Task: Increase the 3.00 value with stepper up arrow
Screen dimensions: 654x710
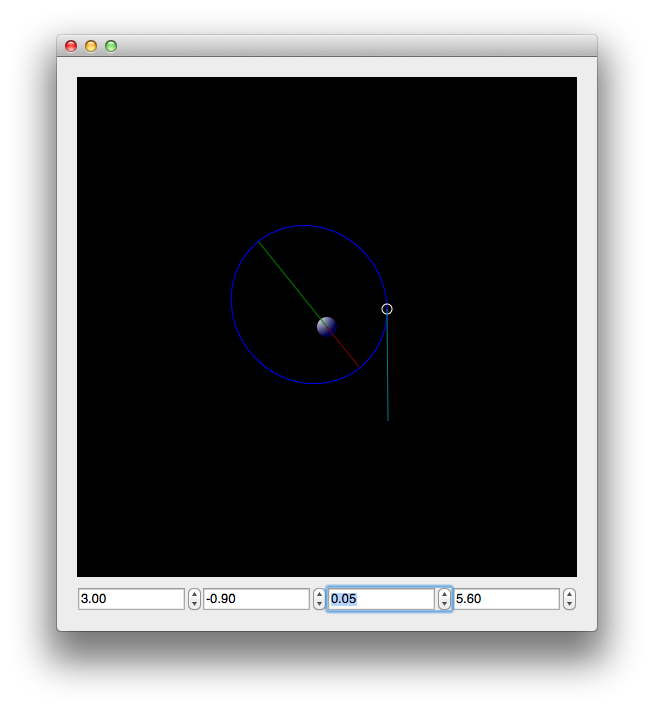Action: (x=194, y=594)
